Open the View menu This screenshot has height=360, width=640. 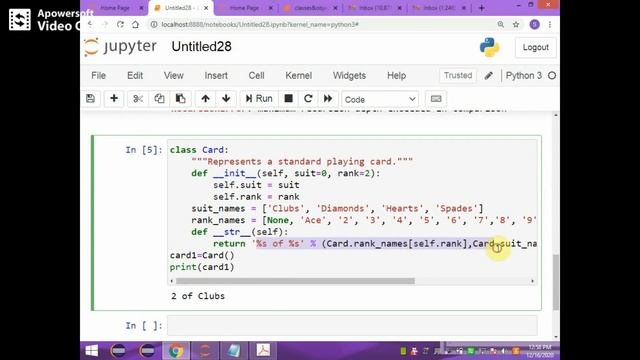173,76
